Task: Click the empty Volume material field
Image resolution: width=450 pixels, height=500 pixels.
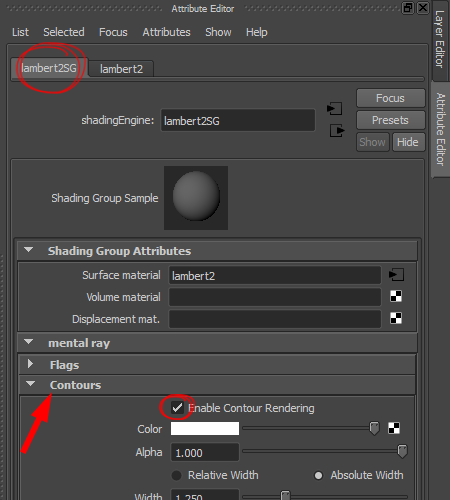Action: click(x=275, y=297)
